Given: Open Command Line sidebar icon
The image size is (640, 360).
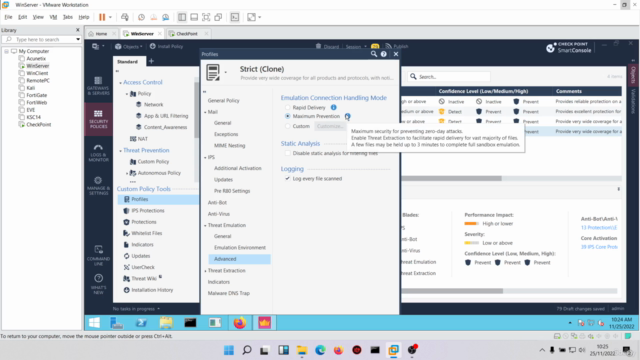Looking at the screenshot, I should pyautogui.click(x=98, y=255).
